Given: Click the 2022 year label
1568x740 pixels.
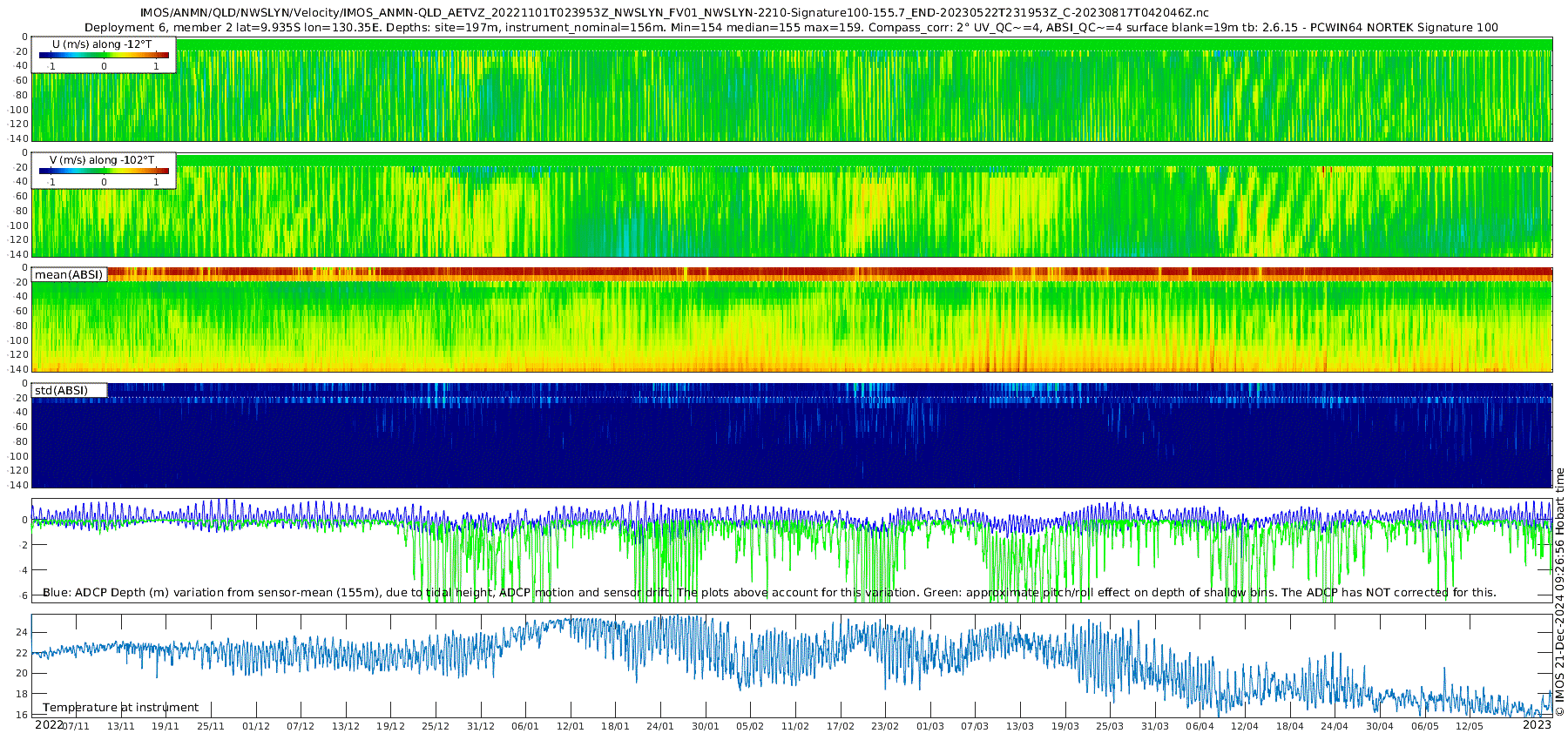Looking at the screenshot, I should pos(49,724).
